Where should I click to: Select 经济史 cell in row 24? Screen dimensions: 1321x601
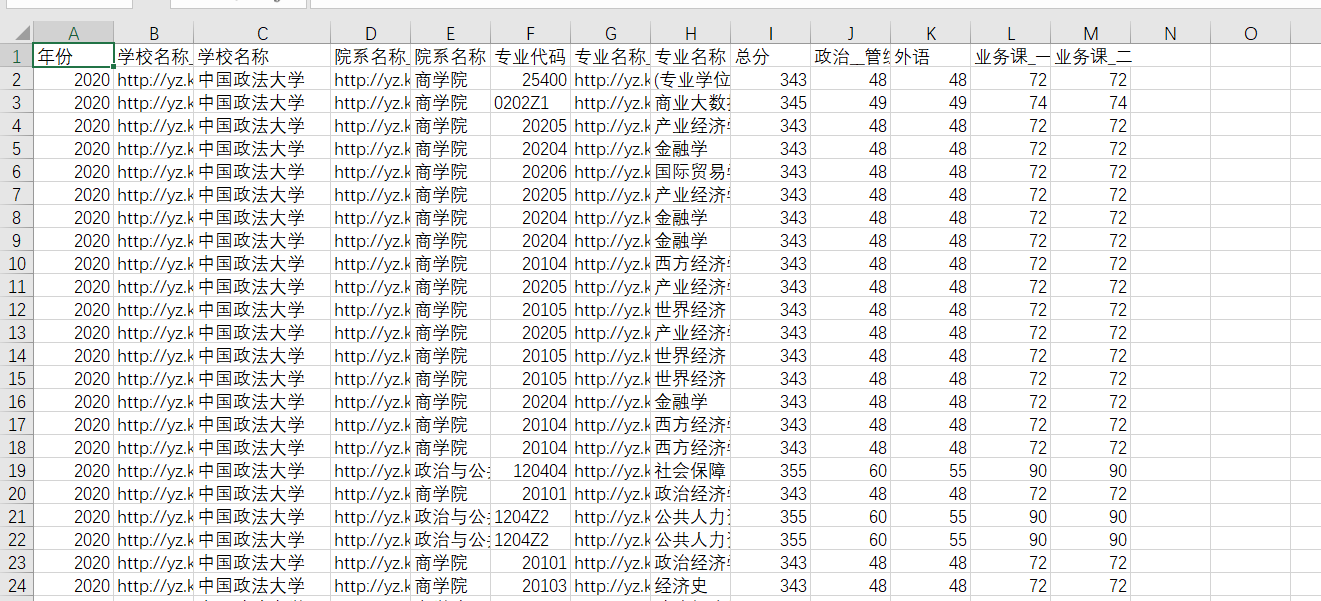[x=691, y=585]
